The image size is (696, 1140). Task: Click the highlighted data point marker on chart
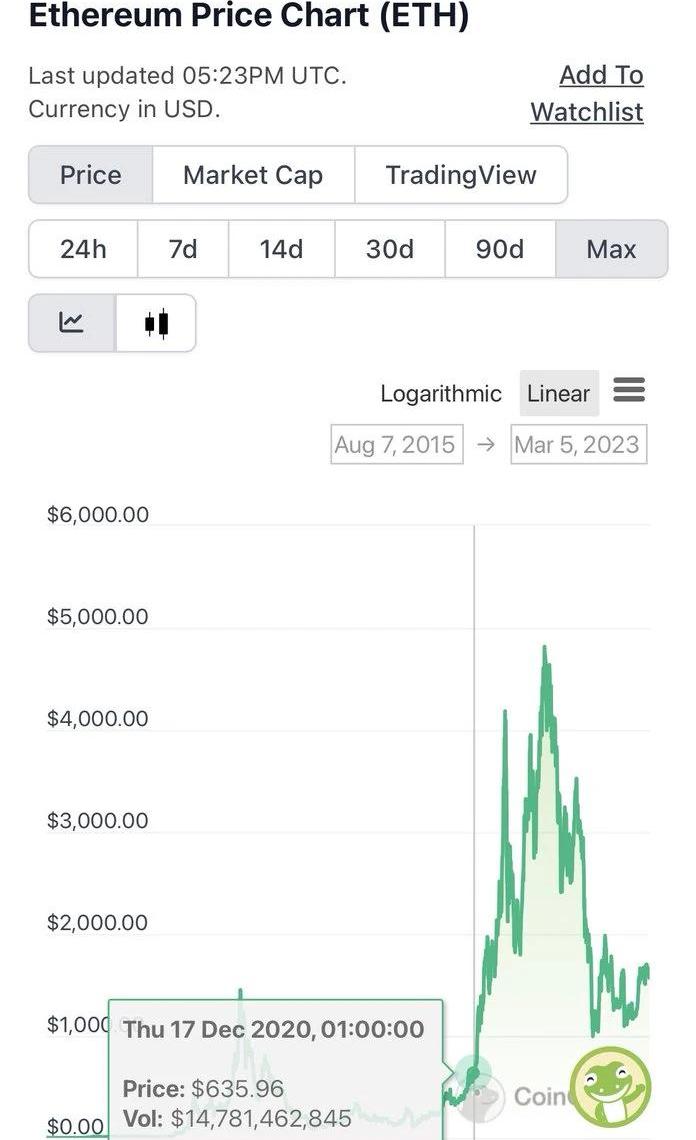[474, 1072]
